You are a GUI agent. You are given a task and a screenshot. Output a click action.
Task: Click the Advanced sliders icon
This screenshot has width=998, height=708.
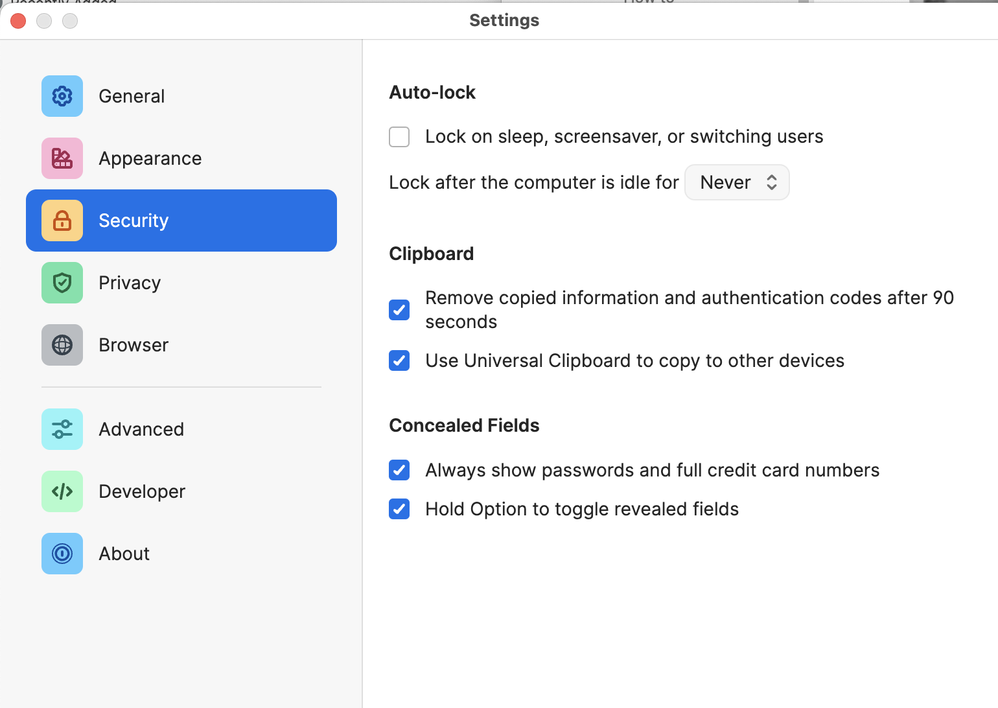click(x=62, y=429)
